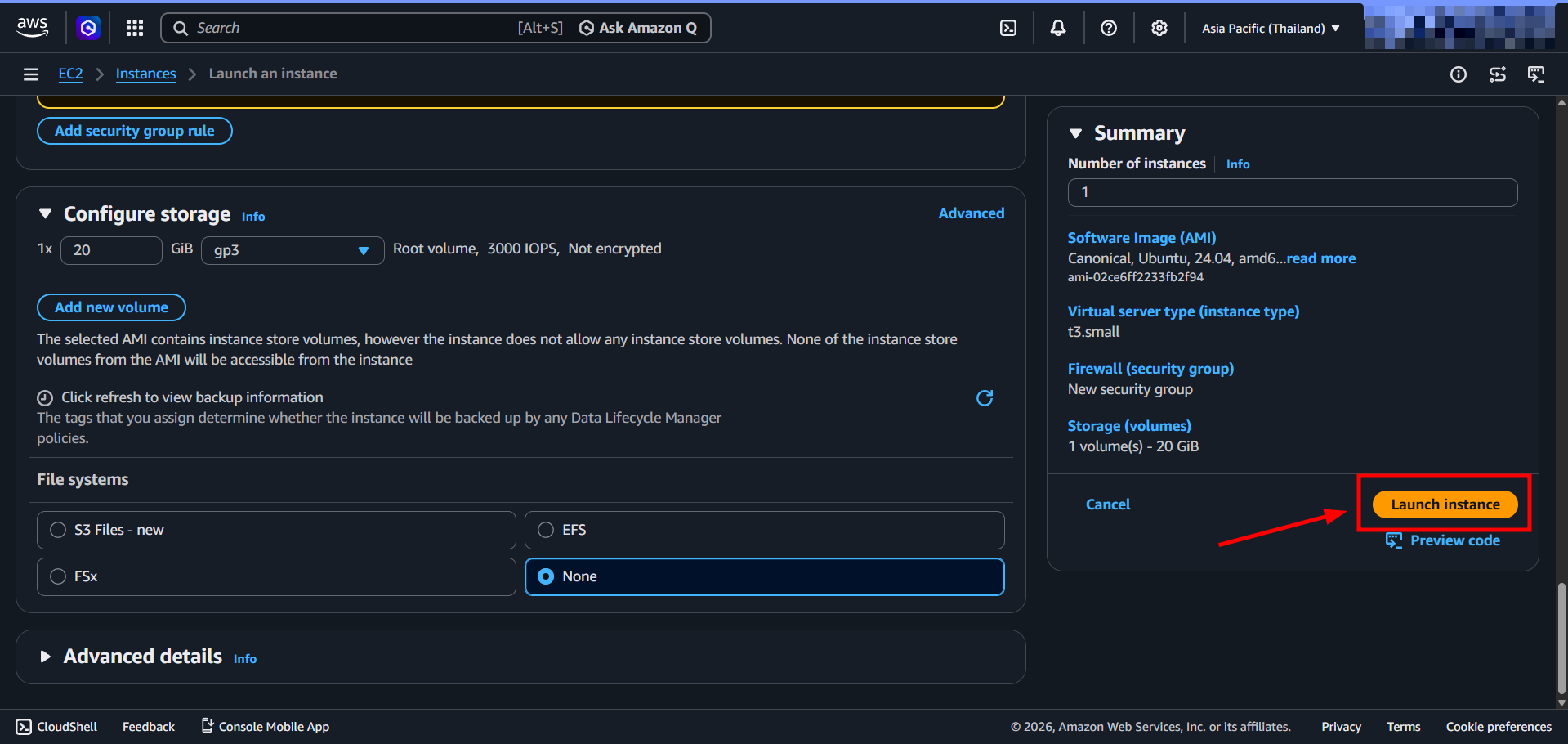Click the Launch instance button
The image size is (1568, 744).
click(x=1445, y=504)
